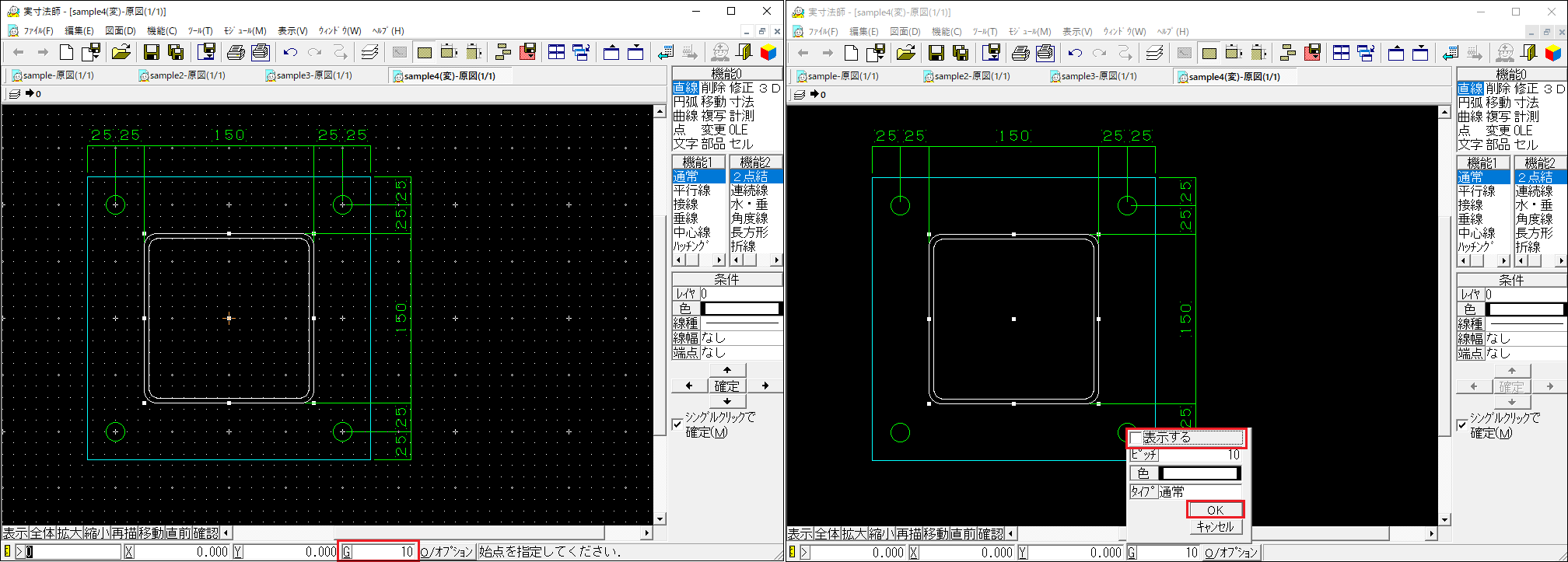Click the colored 3D cube icon in right window
Image resolution: width=1568 pixels, height=562 pixels.
(x=1553, y=53)
